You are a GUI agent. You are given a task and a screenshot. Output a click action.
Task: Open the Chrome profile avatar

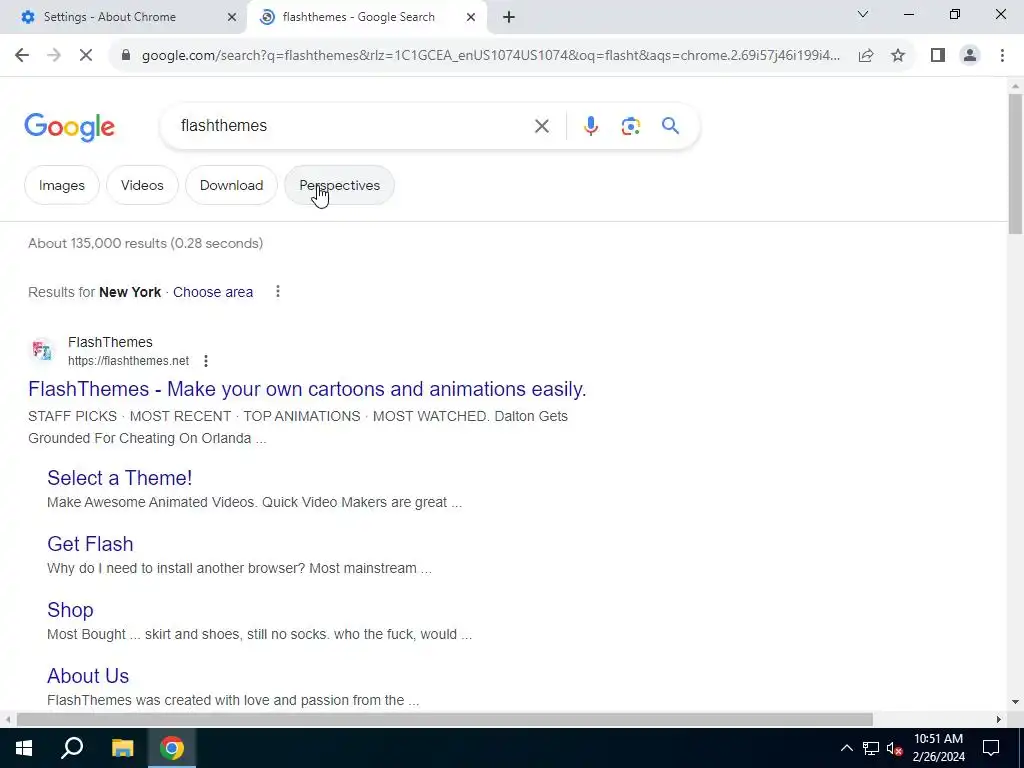[x=970, y=56]
